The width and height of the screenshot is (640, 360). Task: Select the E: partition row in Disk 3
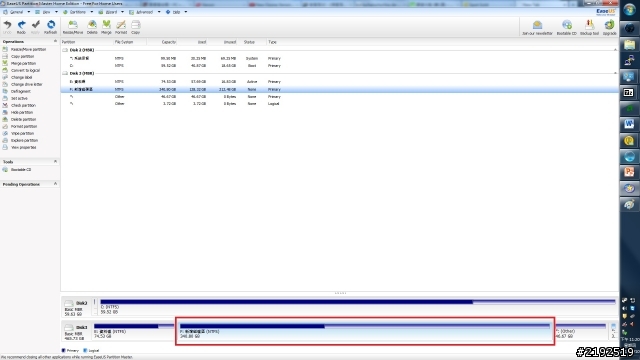pyautogui.click(x=340, y=82)
